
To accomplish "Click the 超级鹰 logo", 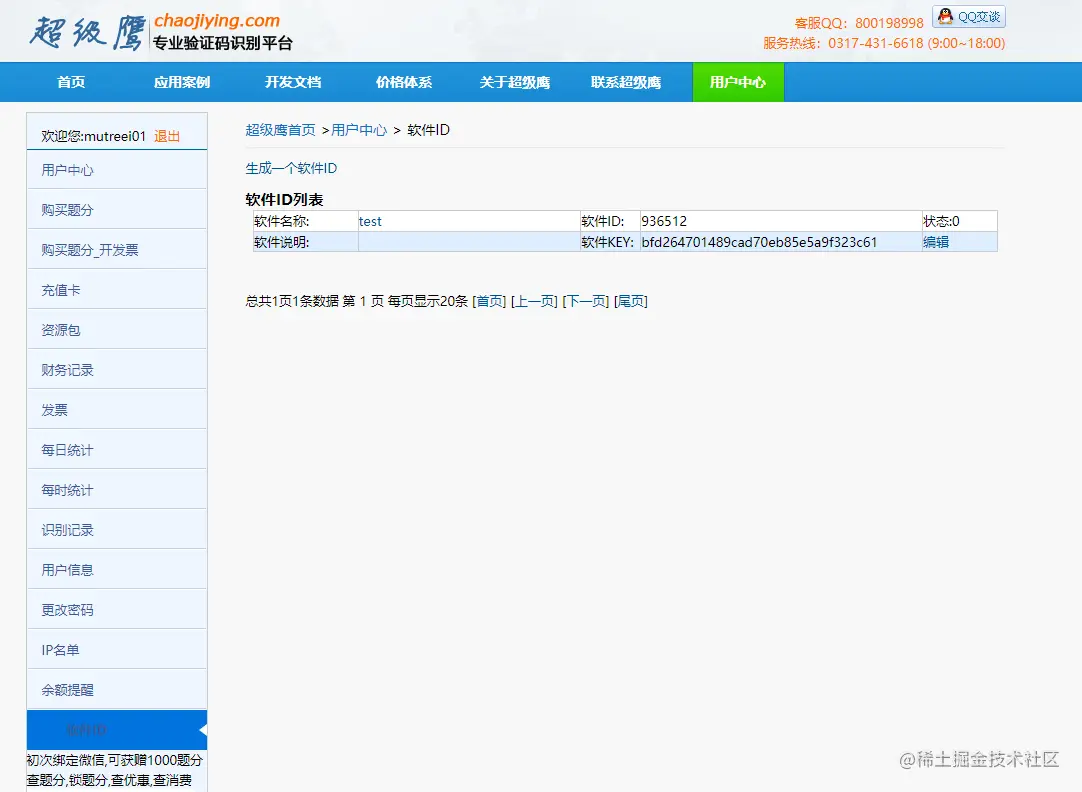I will tap(88, 33).
